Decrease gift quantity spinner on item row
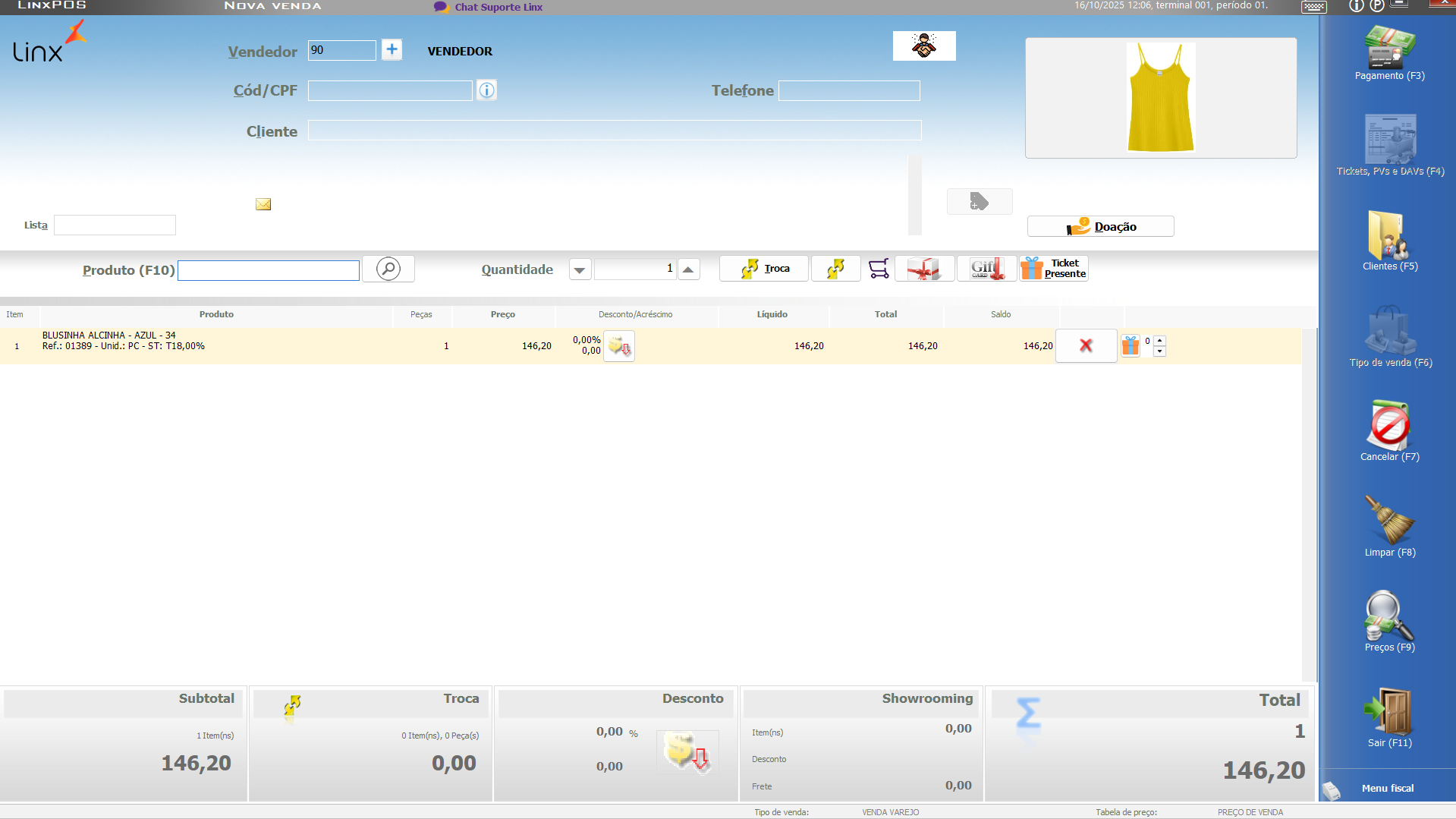The height and width of the screenshot is (819, 1456). click(1159, 351)
